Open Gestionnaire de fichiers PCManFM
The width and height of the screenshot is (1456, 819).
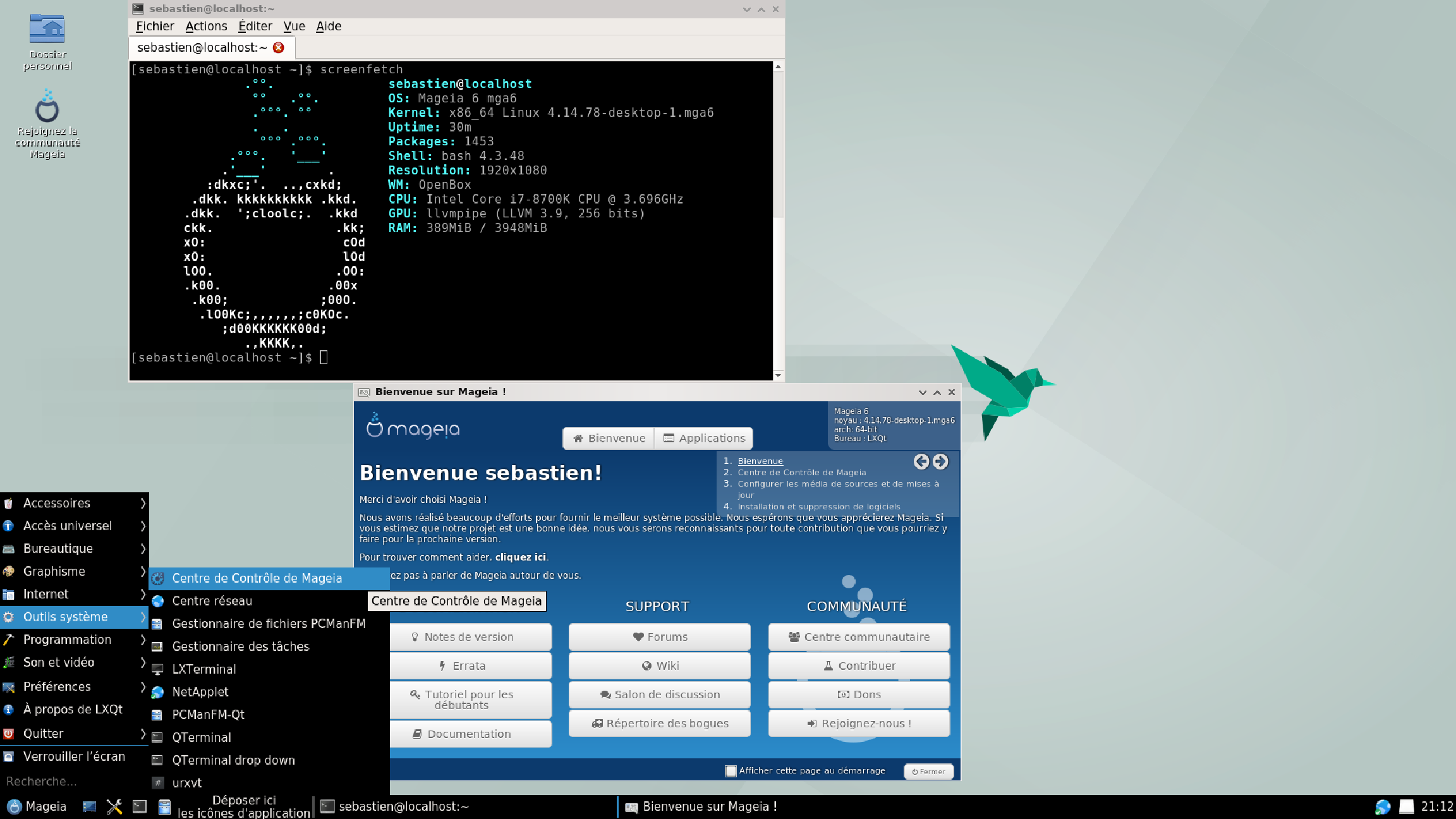[x=269, y=624]
